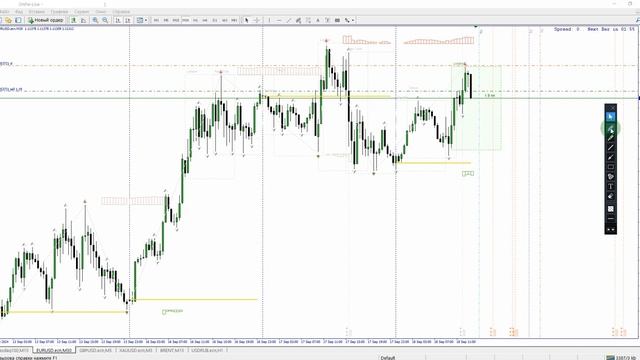This screenshot has width=640, height=360.
Task: Switch to the XAUUSD.ecn,M5 chart tab
Action: [x=136, y=351]
